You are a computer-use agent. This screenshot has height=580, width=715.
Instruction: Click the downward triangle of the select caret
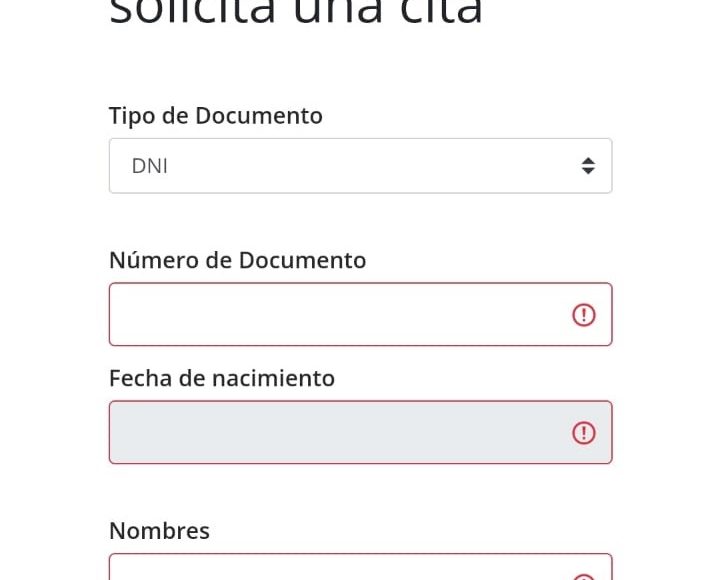coord(588,171)
